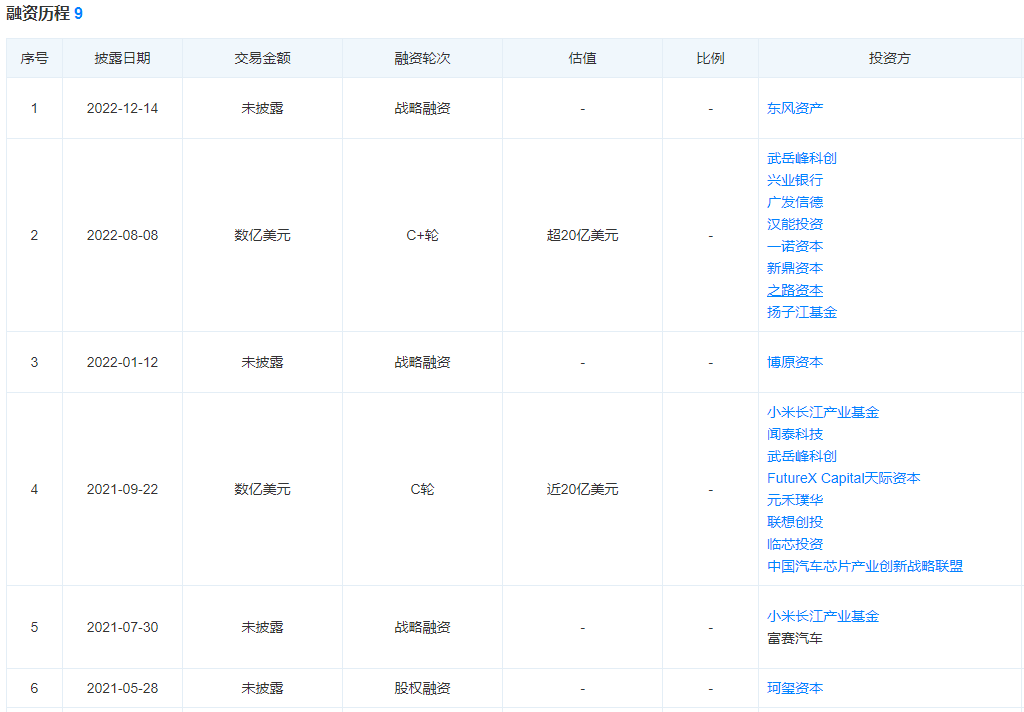Screen dimensions: 1024x712
Task: Click the valuation 近20亿美元
Action: pos(583,489)
